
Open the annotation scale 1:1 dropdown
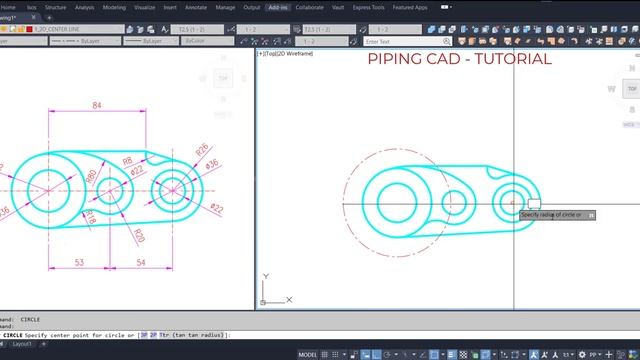[568, 355]
